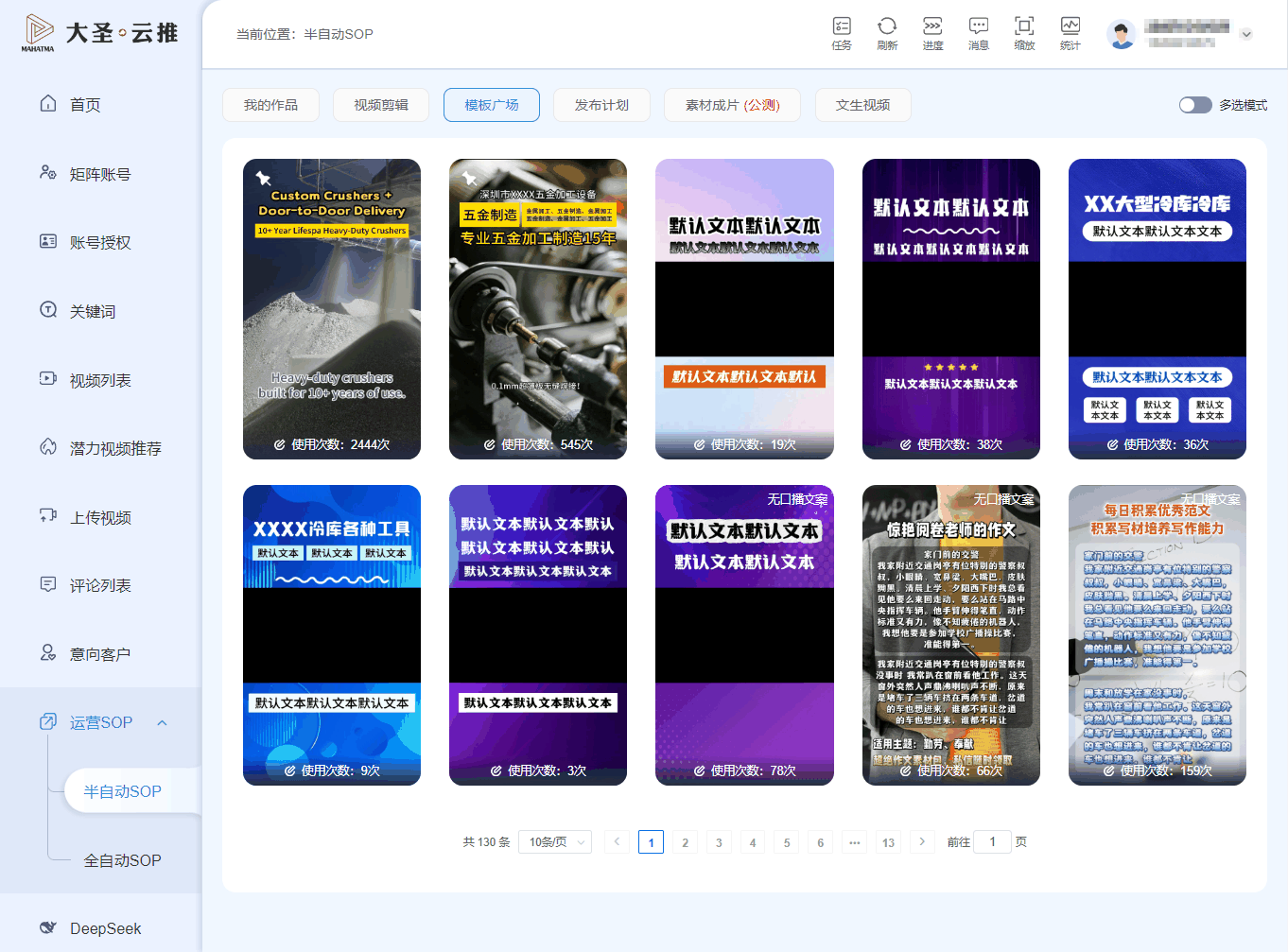This screenshot has width=1288, height=952.
Task: Open the 任务 tasks icon
Action: tap(842, 33)
